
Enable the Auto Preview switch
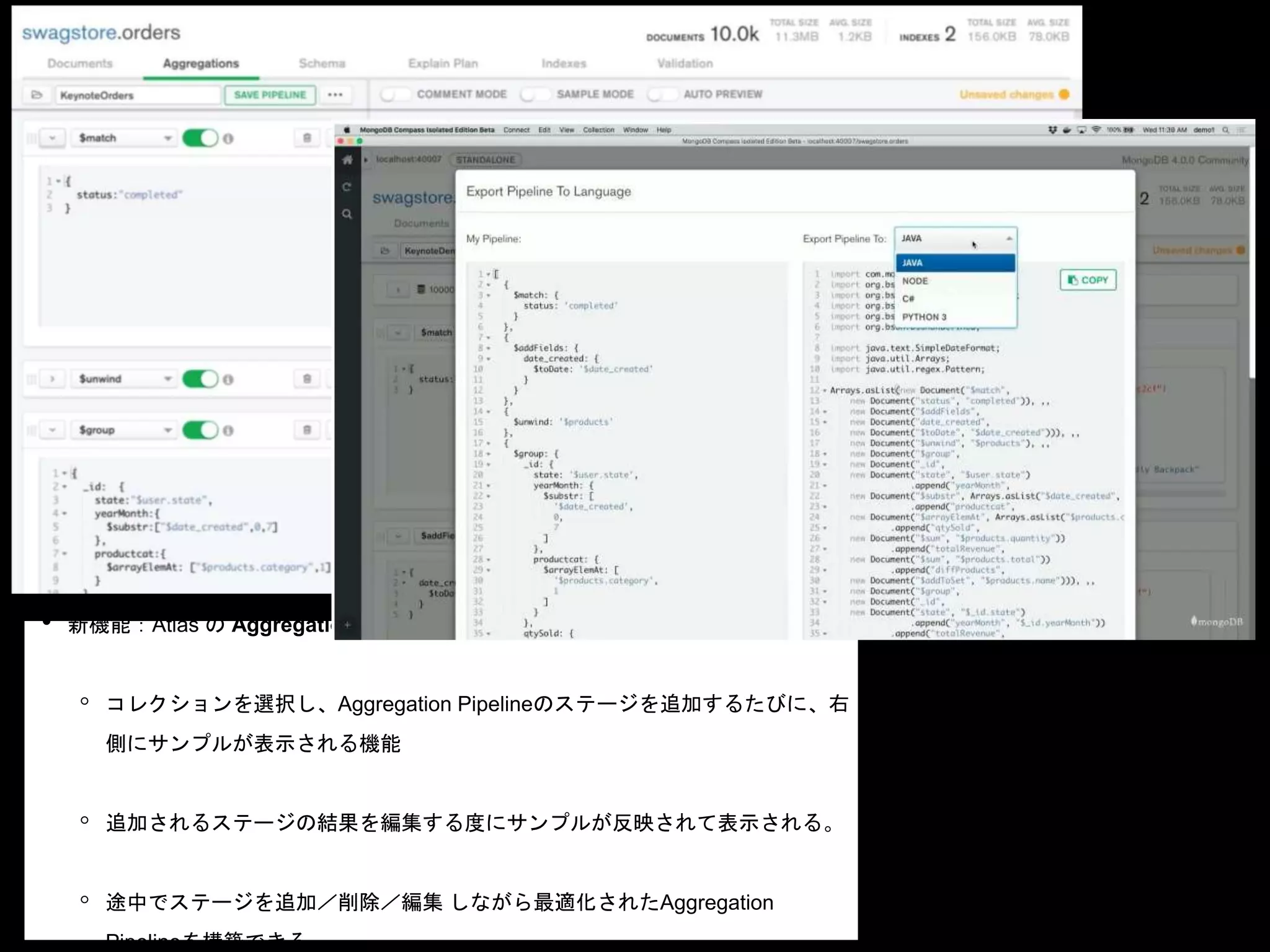point(662,94)
